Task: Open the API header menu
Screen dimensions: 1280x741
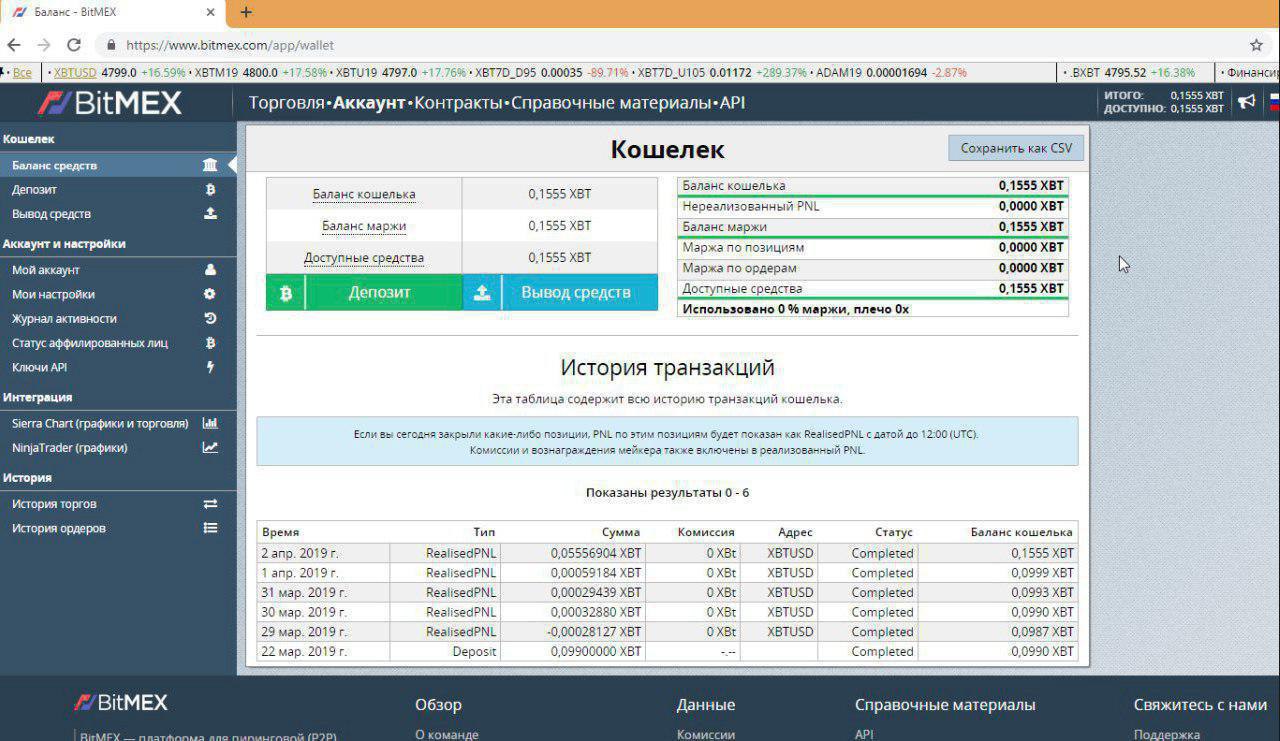Action: coord(732,103)
